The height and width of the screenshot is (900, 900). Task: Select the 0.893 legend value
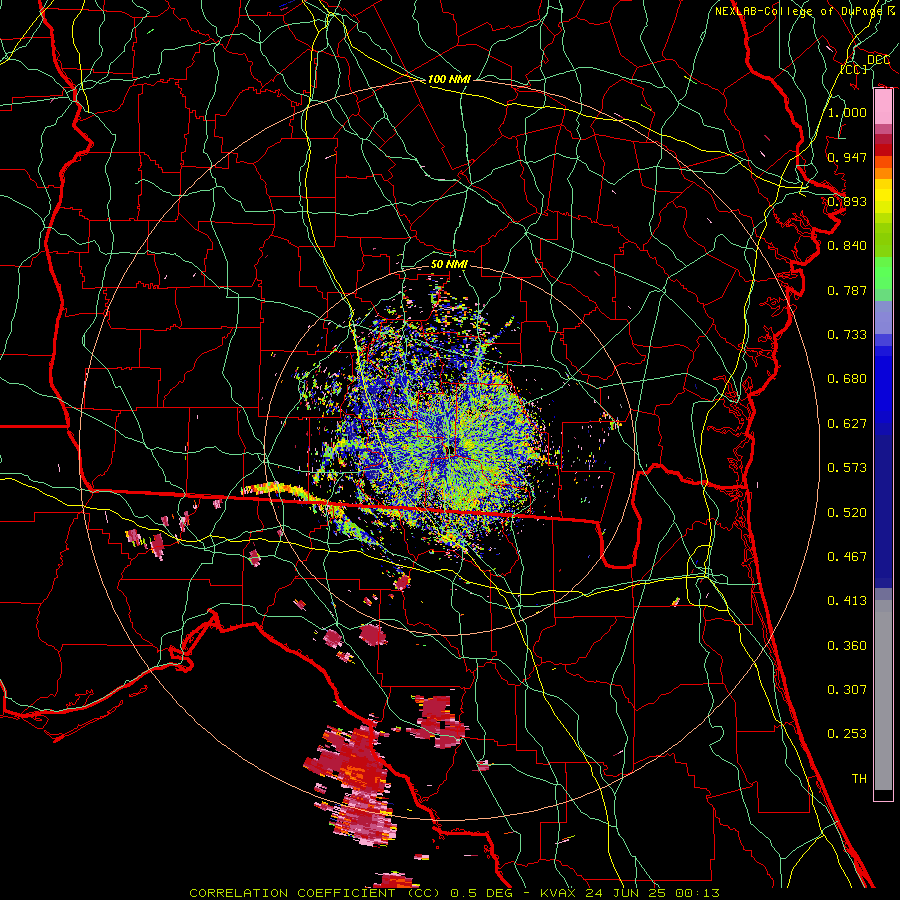tap(847, 201)
